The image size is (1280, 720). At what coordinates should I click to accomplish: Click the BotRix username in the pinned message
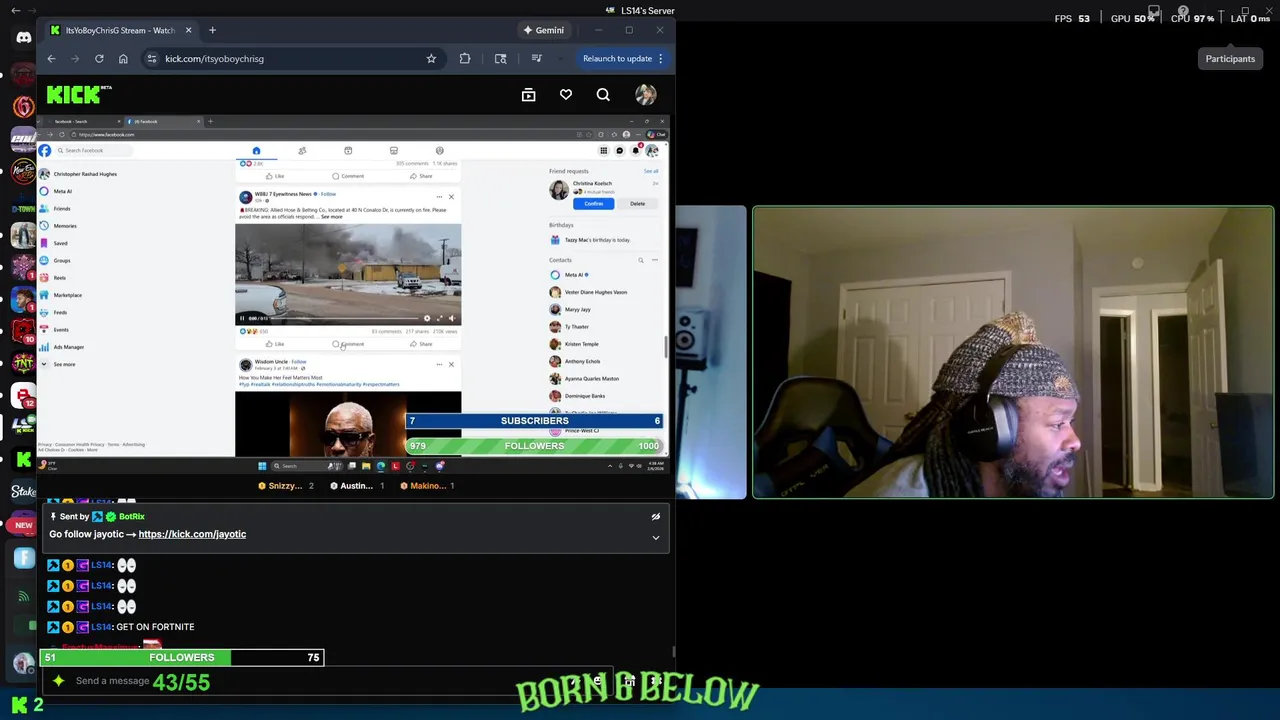click(132, 517)
